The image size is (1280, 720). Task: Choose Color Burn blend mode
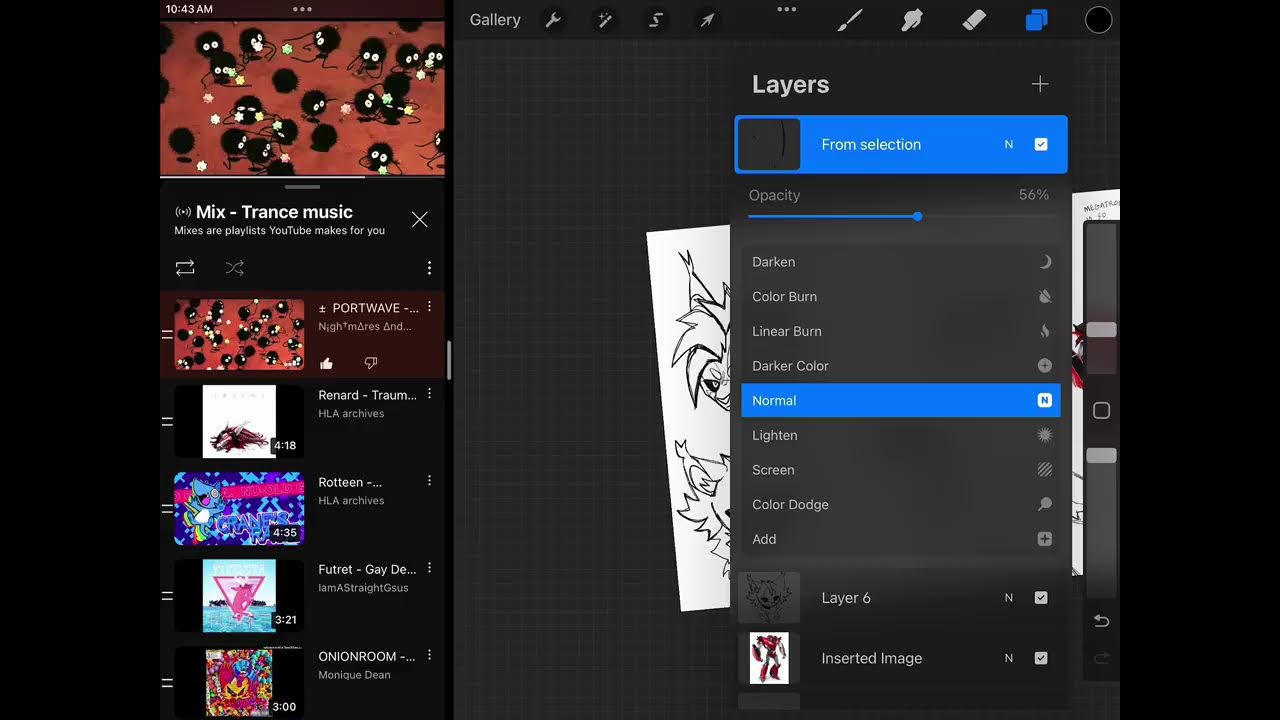tap(900, 297)
